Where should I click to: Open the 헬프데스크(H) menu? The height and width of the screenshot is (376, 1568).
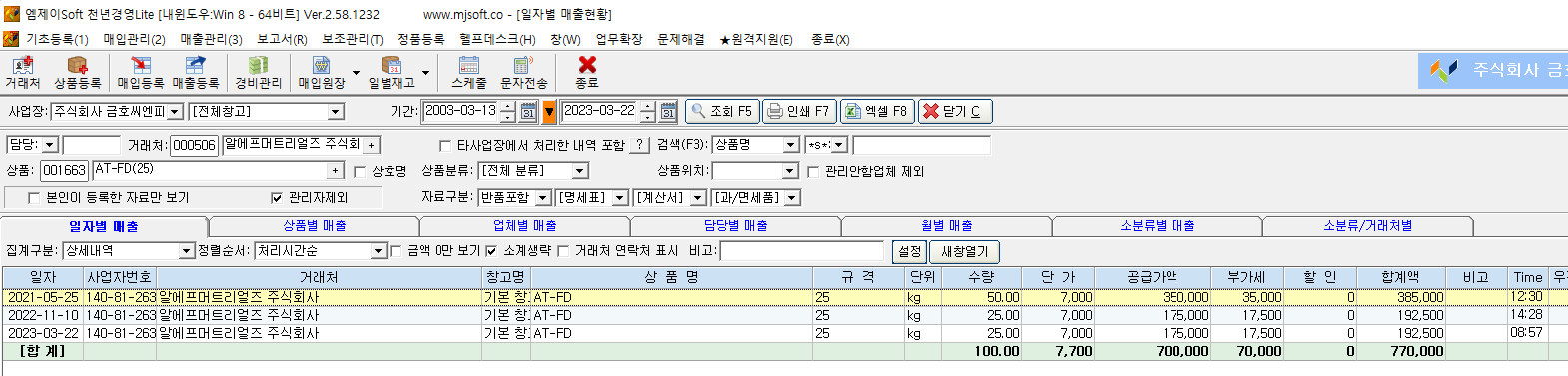[497, 39]
